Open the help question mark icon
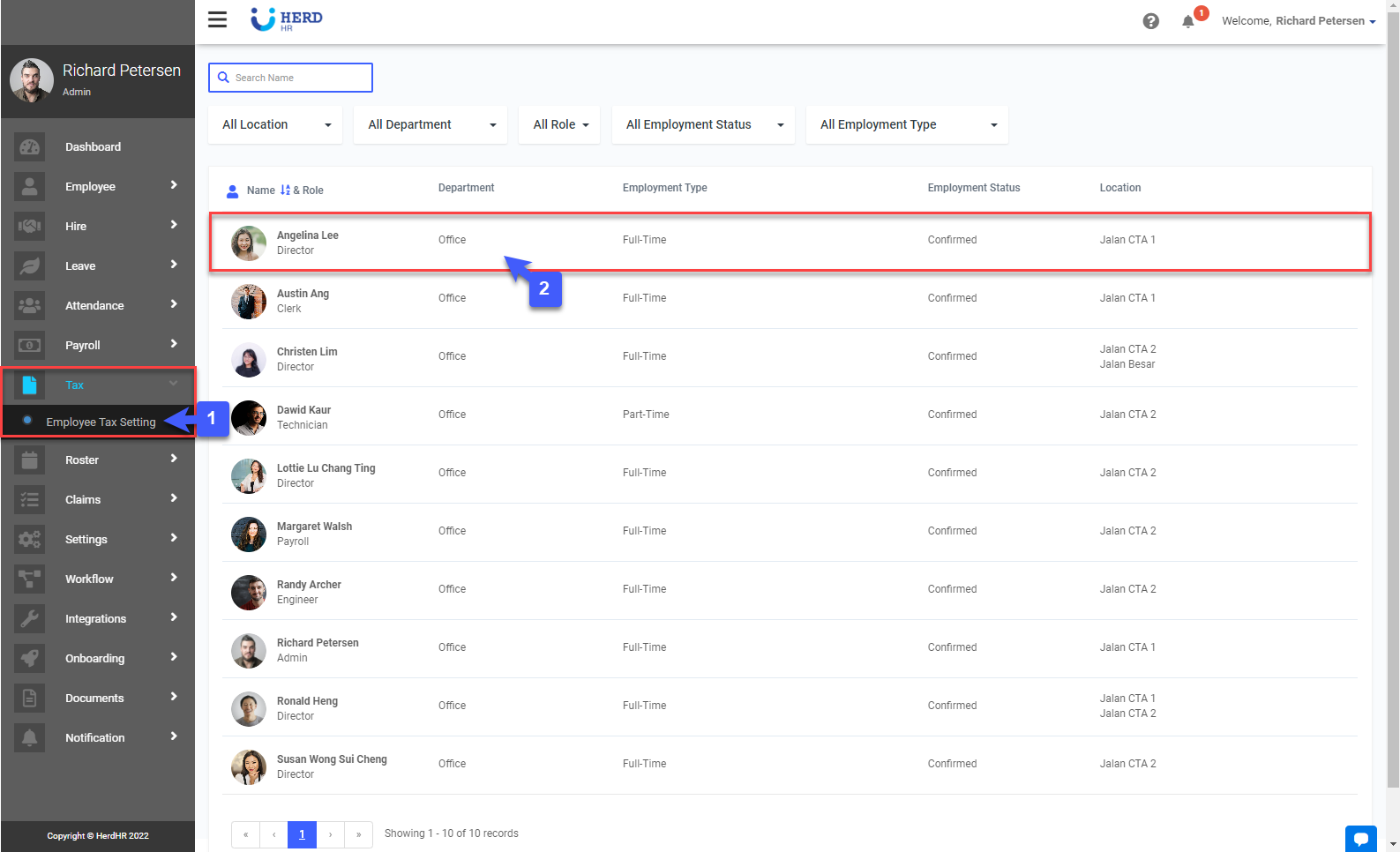1400x852 pixels. (x=1150, y=21)
